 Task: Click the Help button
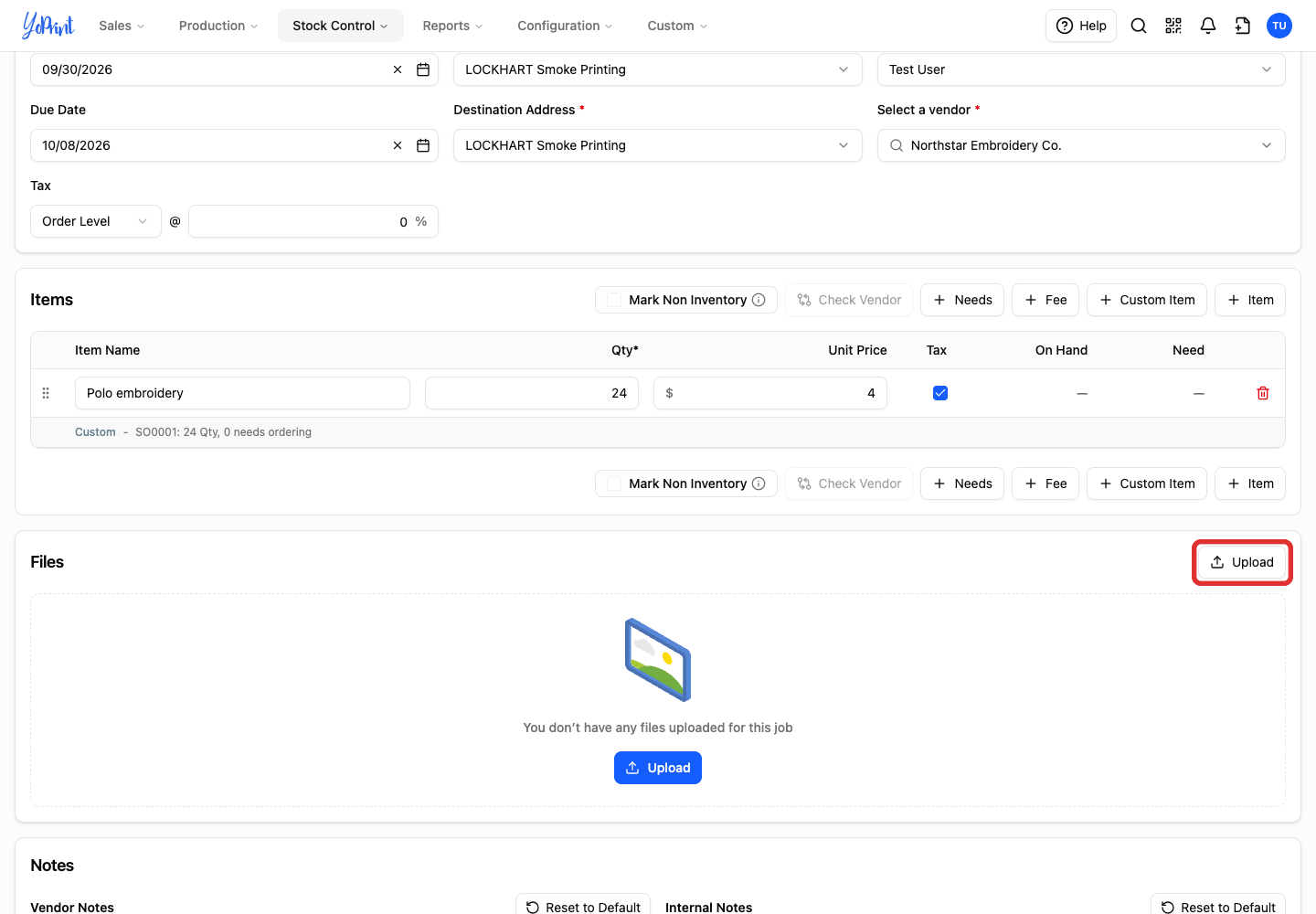(1081, 26)
